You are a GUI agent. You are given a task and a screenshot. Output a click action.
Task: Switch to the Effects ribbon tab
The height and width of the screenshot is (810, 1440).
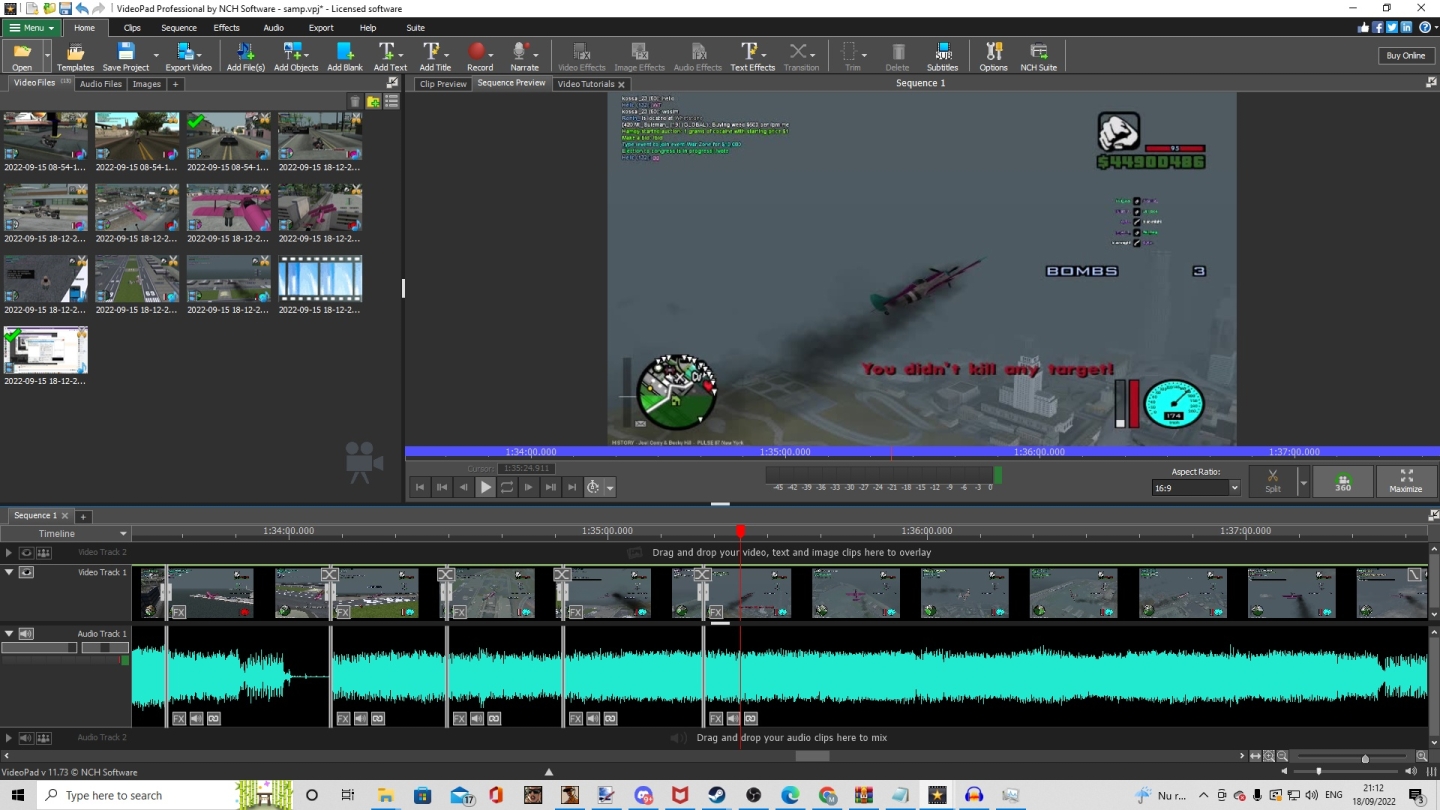click(227, 28)
